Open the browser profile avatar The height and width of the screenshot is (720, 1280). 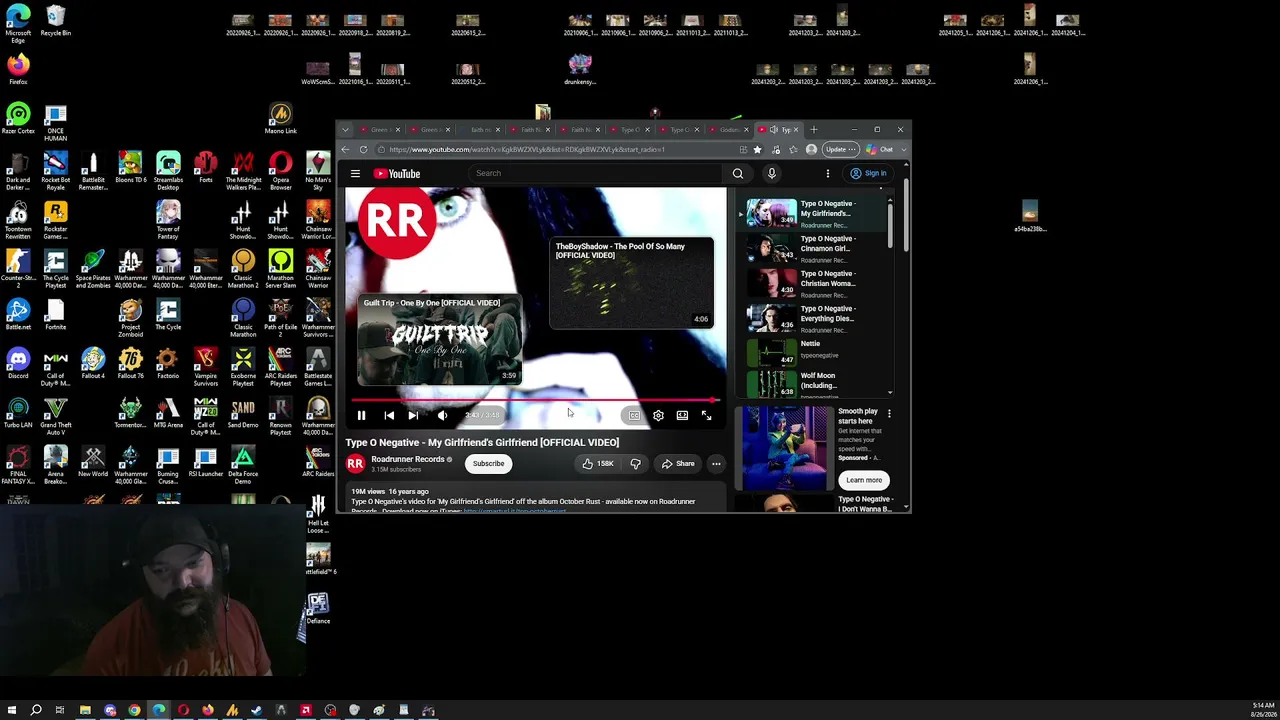pyautogui.click(x=811, y=149)
